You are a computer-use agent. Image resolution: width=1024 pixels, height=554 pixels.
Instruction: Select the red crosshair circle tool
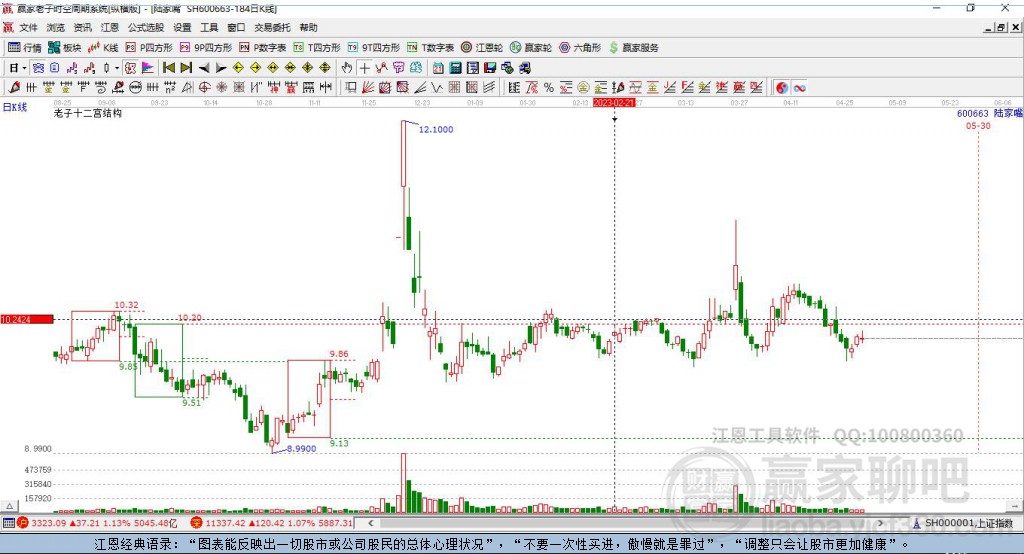(x=204, y=87)
